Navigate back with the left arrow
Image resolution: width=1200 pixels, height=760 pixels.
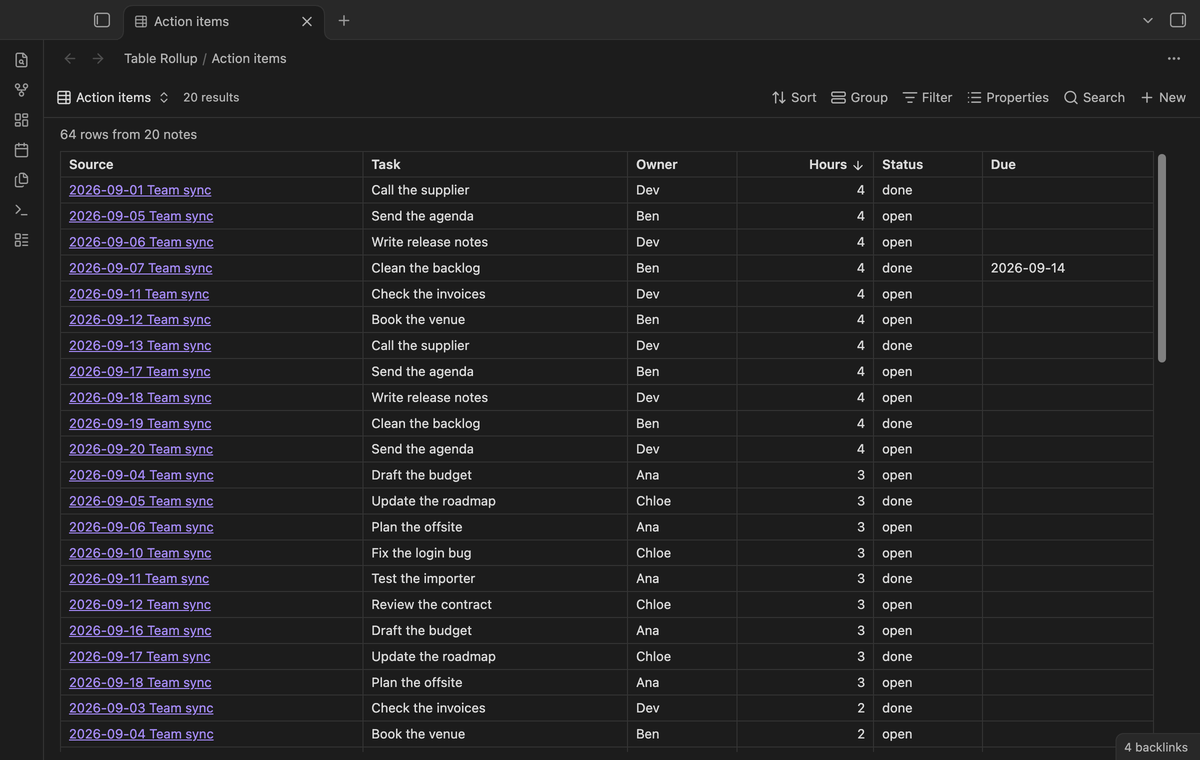coord(69,58)
